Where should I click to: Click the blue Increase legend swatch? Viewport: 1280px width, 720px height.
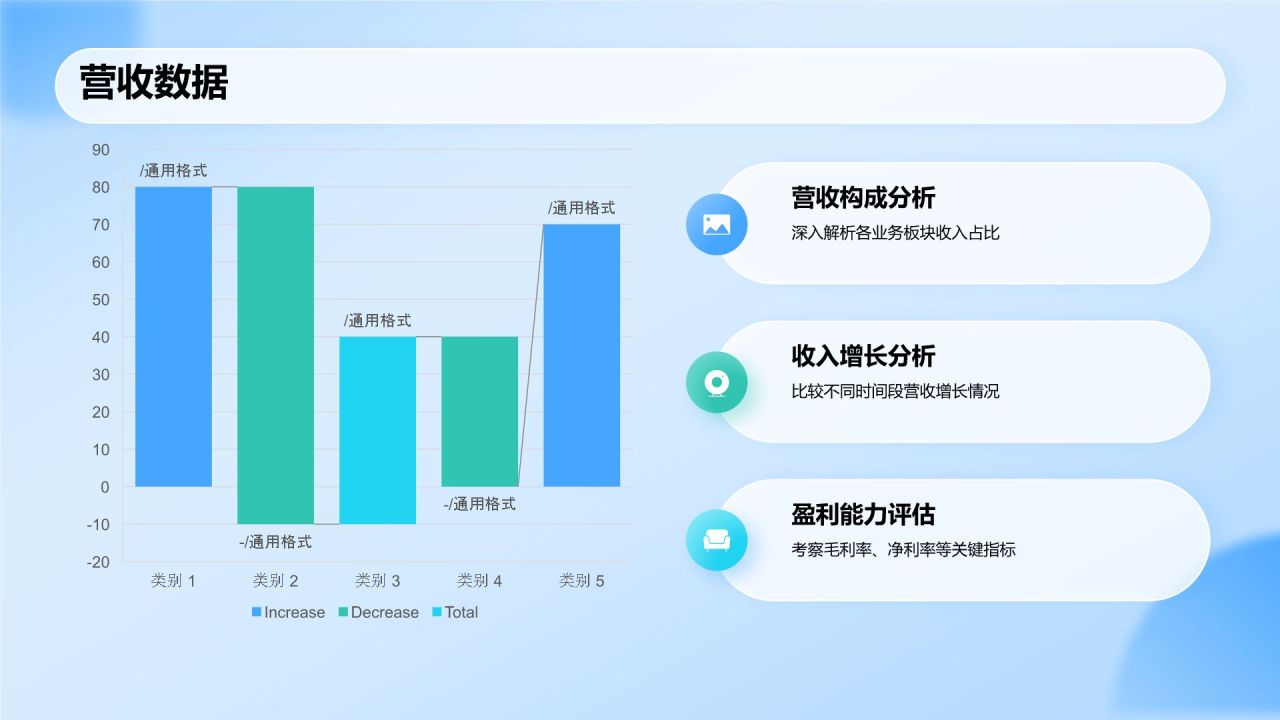click(x=257, y=612)
